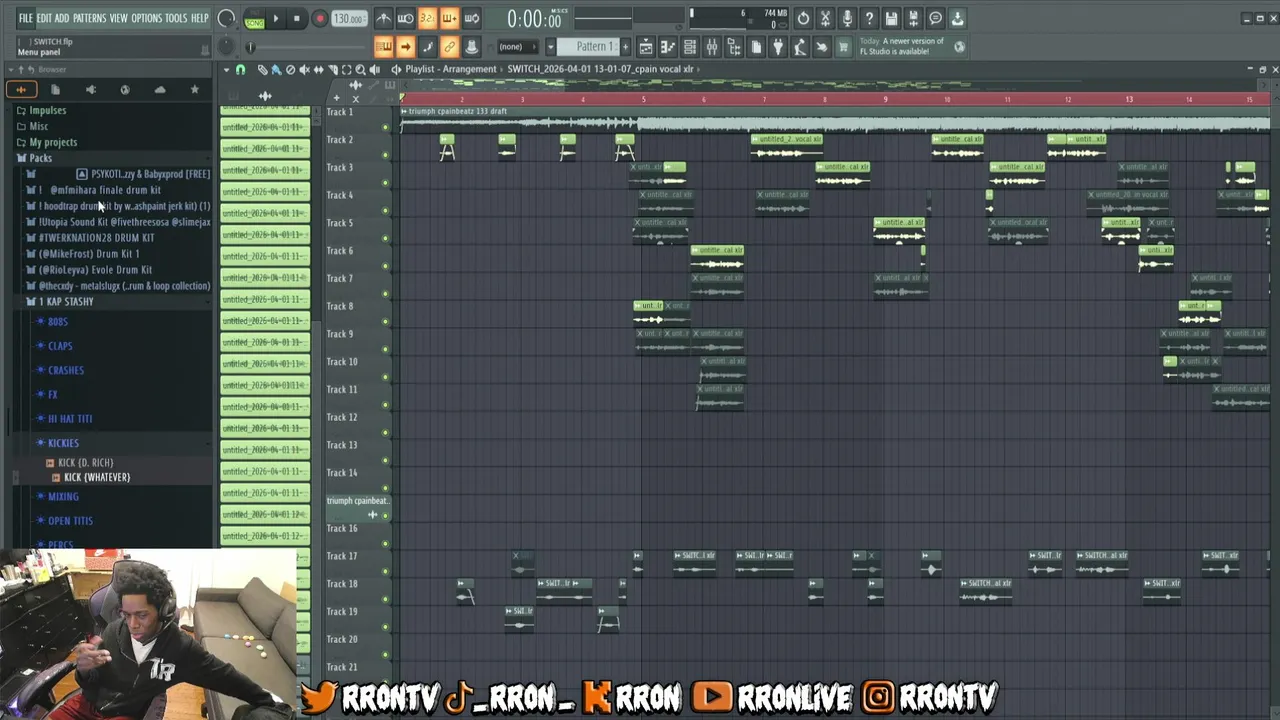Open the chat bubble icon
This screenshot has height=720, width=1280.
click(935, 18)
